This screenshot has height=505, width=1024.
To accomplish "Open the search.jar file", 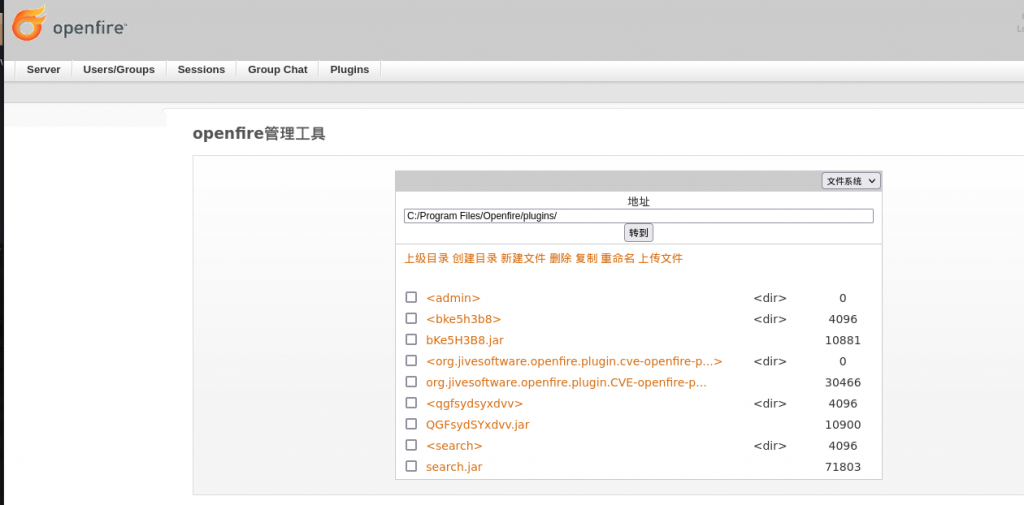I will click(454, 466).
